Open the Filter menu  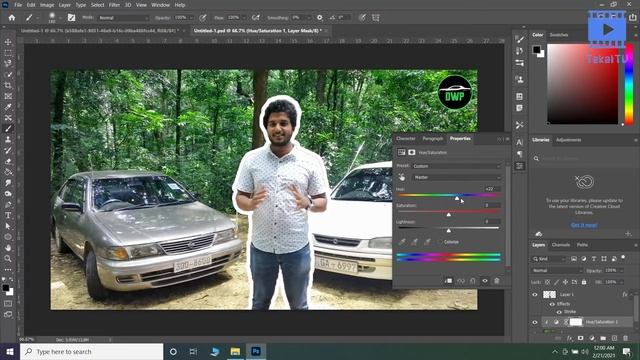point(114,5)
